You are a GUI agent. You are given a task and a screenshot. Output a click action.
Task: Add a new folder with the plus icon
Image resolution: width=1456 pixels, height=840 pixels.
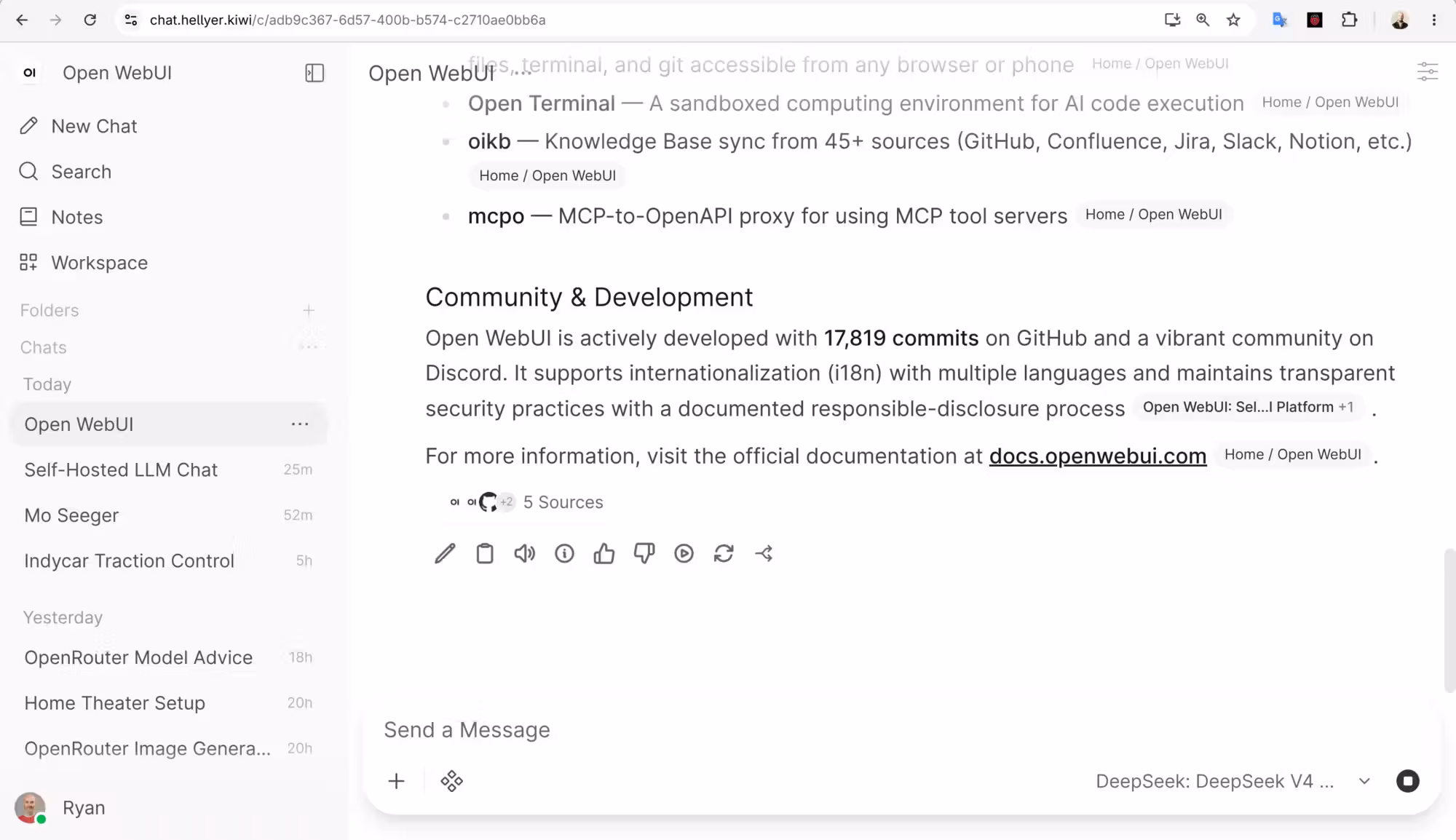click(x=309, y=311)
